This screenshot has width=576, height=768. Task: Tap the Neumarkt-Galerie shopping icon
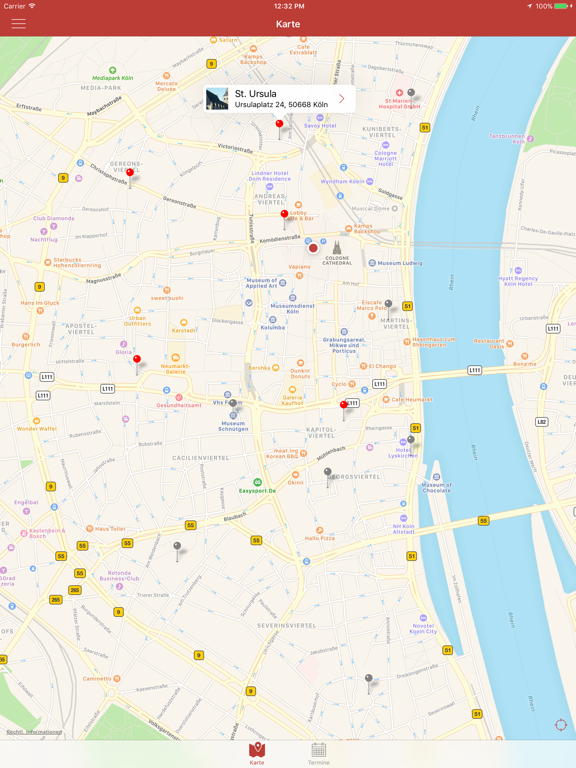point(175,358)
